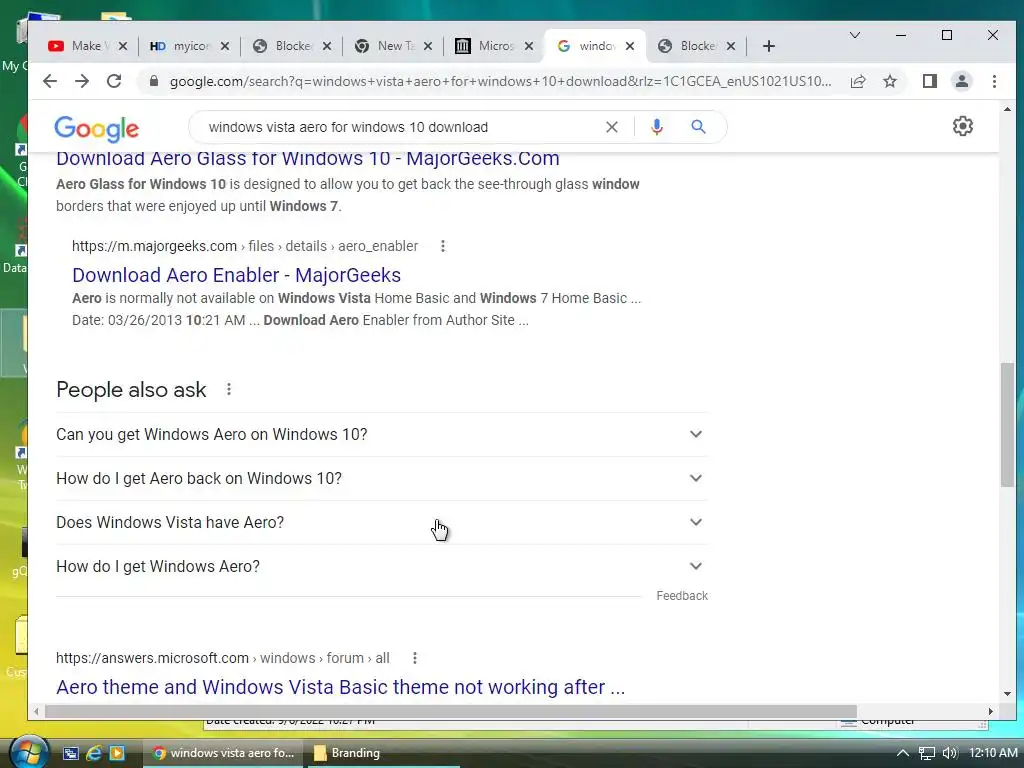
Task: Switch to the Make YouTube tab
Action: [83, 46]
